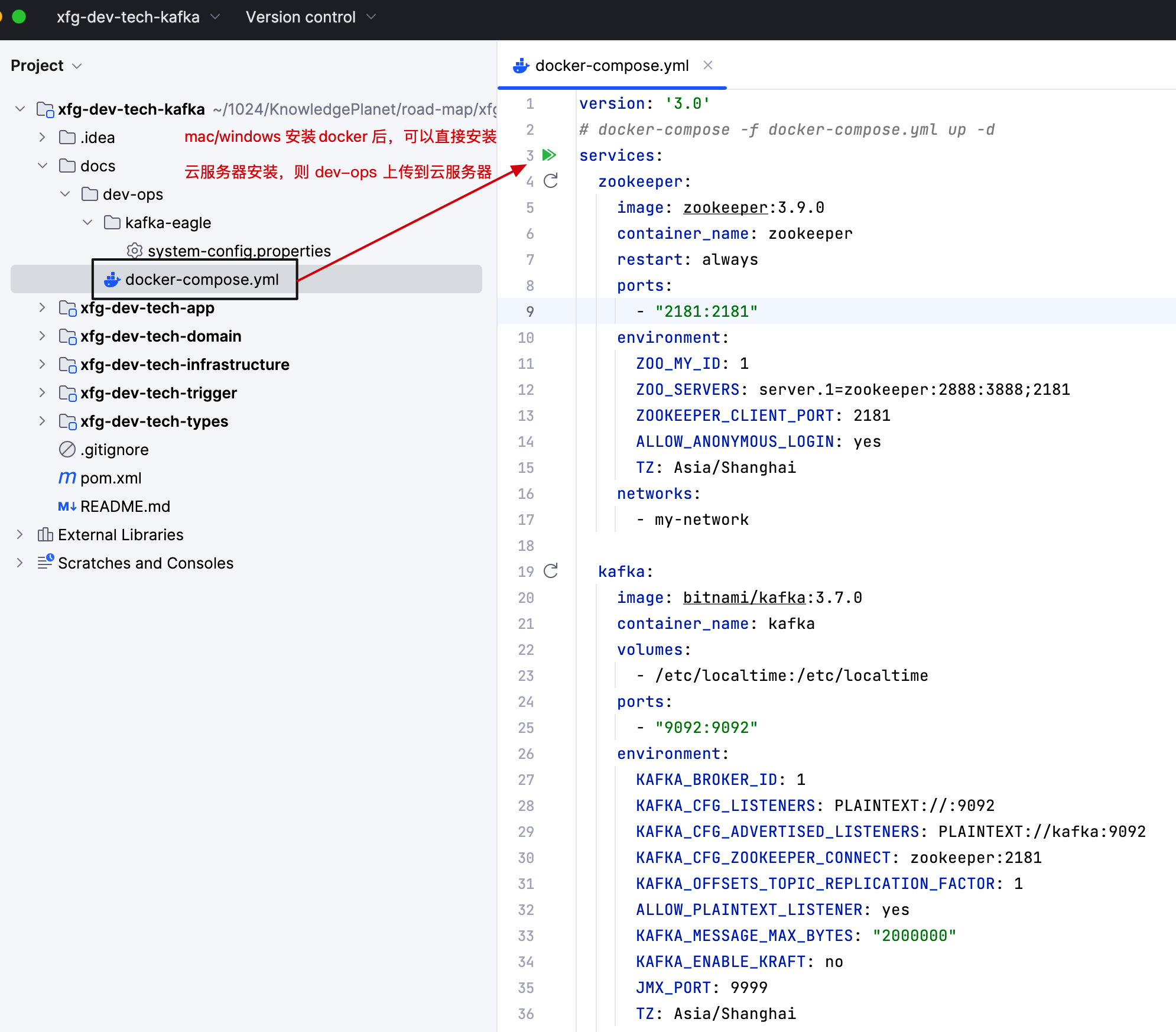Expand Scratches and Consoles
Viewport: 1176px width, 1032px height.
point(20,563)
